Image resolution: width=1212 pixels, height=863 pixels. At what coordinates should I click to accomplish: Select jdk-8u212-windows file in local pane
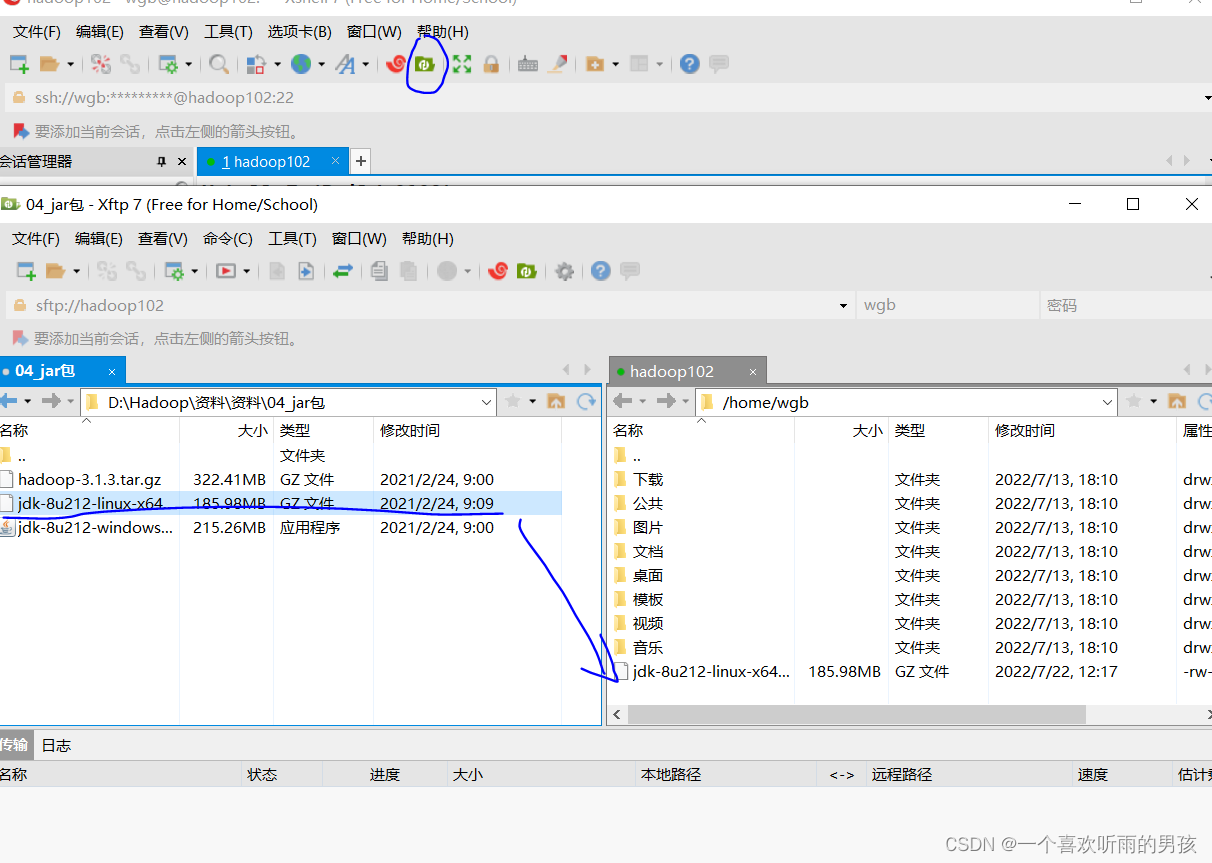(95, 528)
